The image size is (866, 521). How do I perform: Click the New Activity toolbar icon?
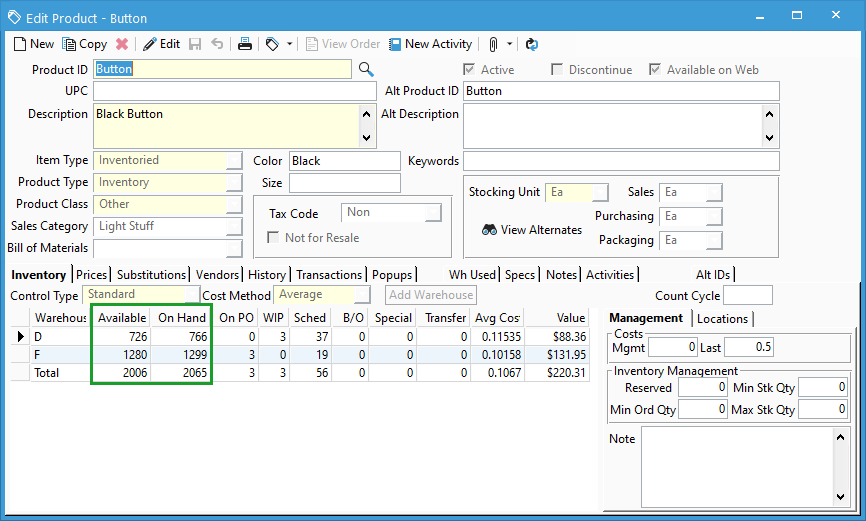(x=395, y=44)
